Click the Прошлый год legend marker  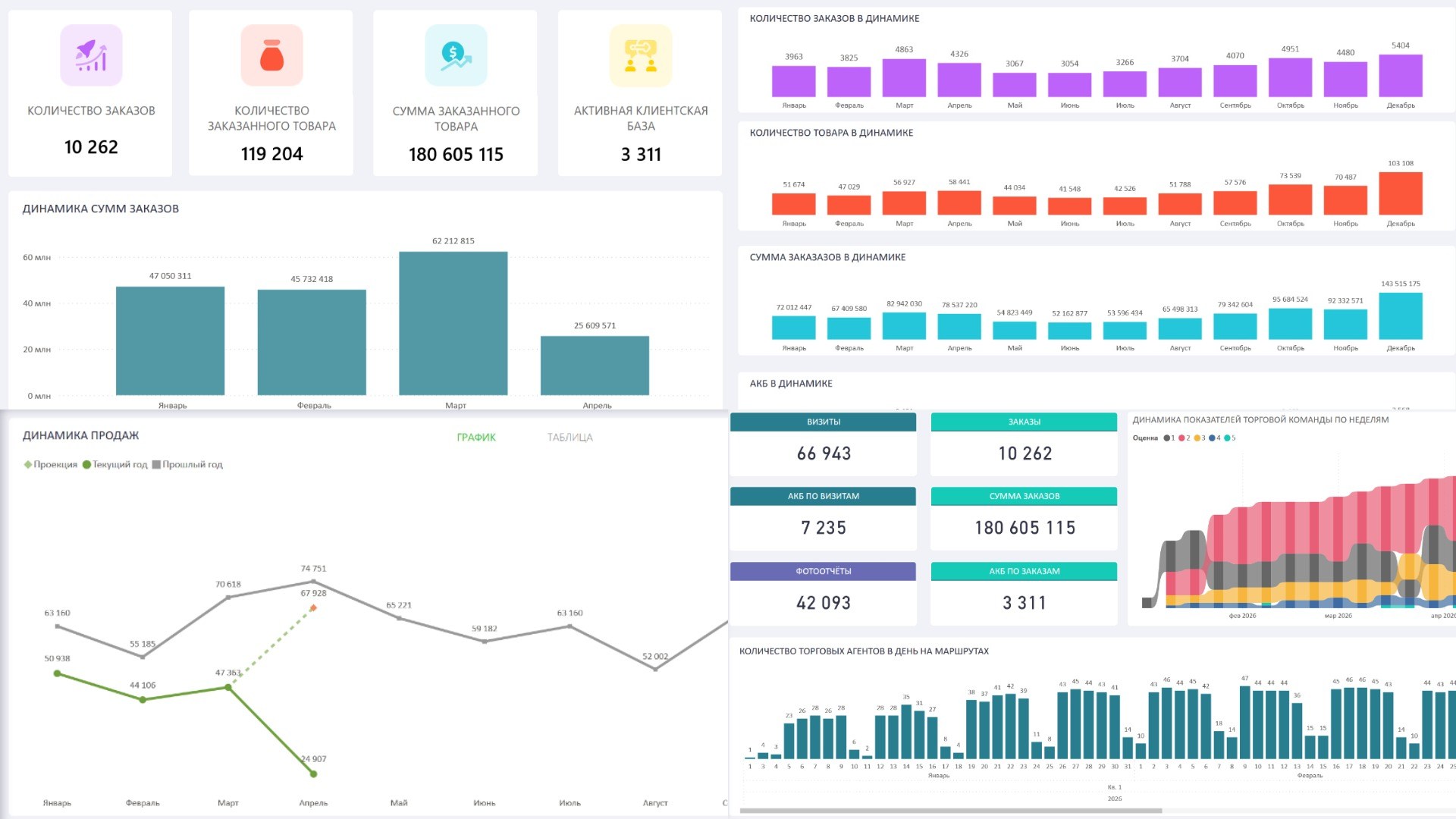click(x=156, y=465)
